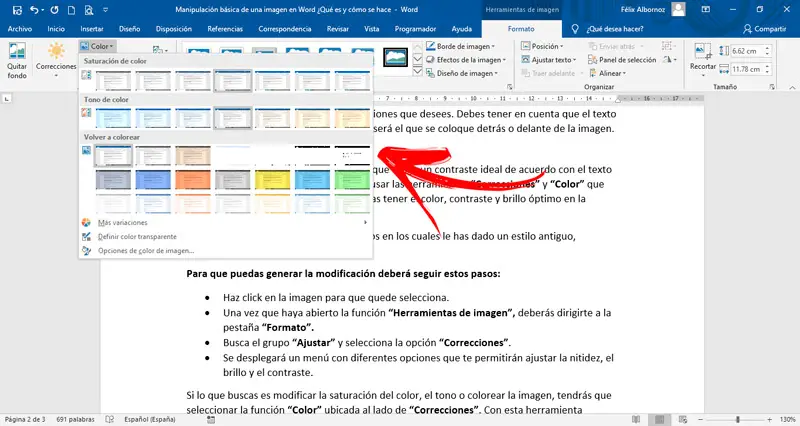Expand the Alinear dropdown

[607, 73]
